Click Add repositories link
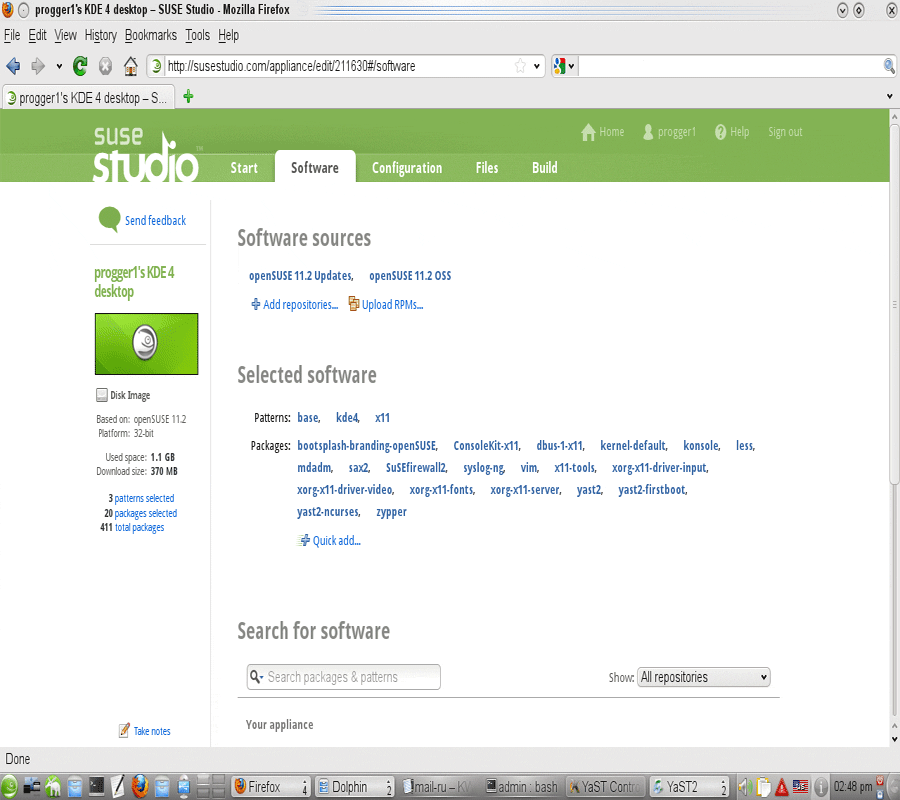This screenshot has height=800, width=900. (x=295, y=304)
